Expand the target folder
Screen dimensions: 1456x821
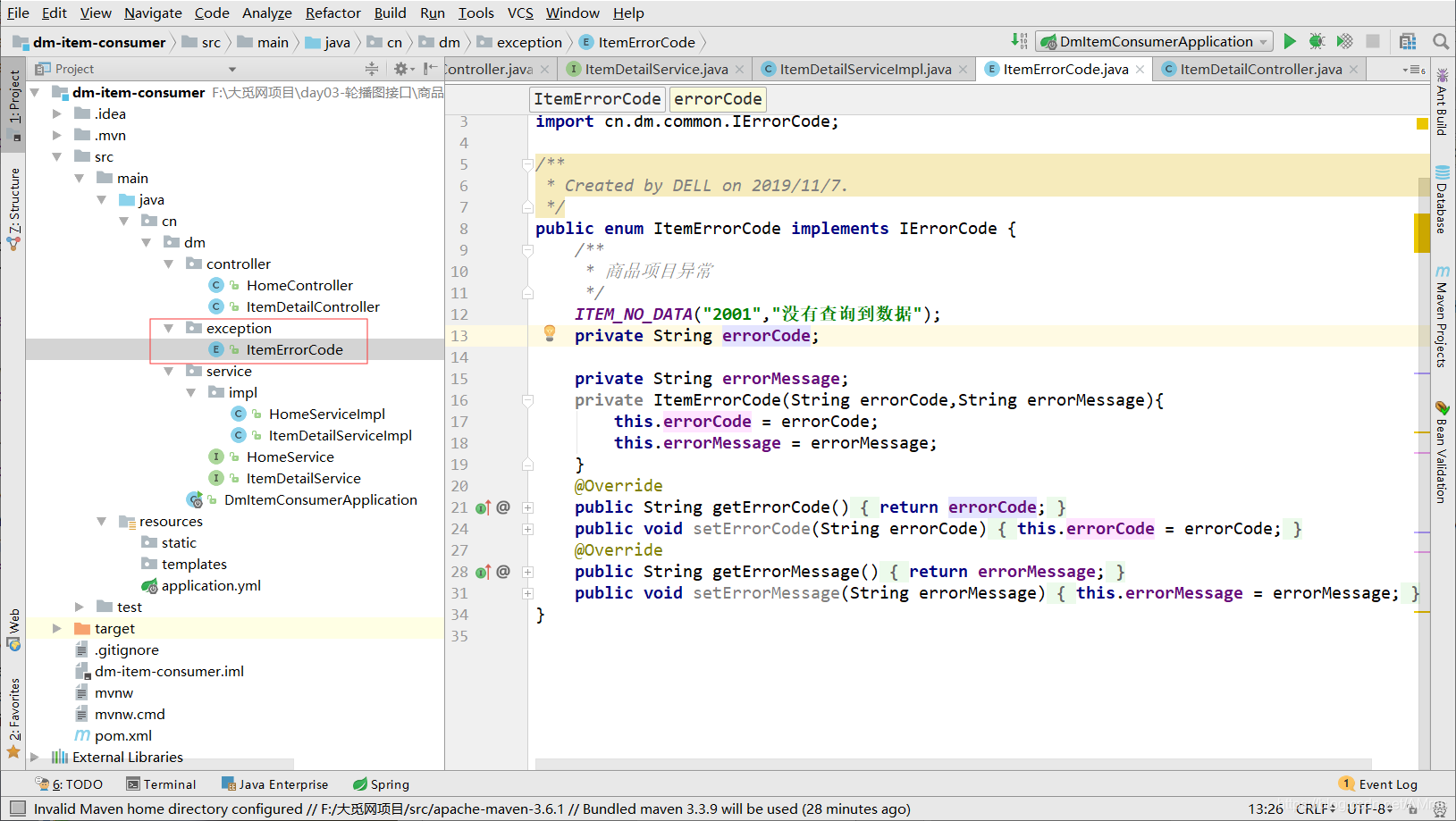pos(57,628)
